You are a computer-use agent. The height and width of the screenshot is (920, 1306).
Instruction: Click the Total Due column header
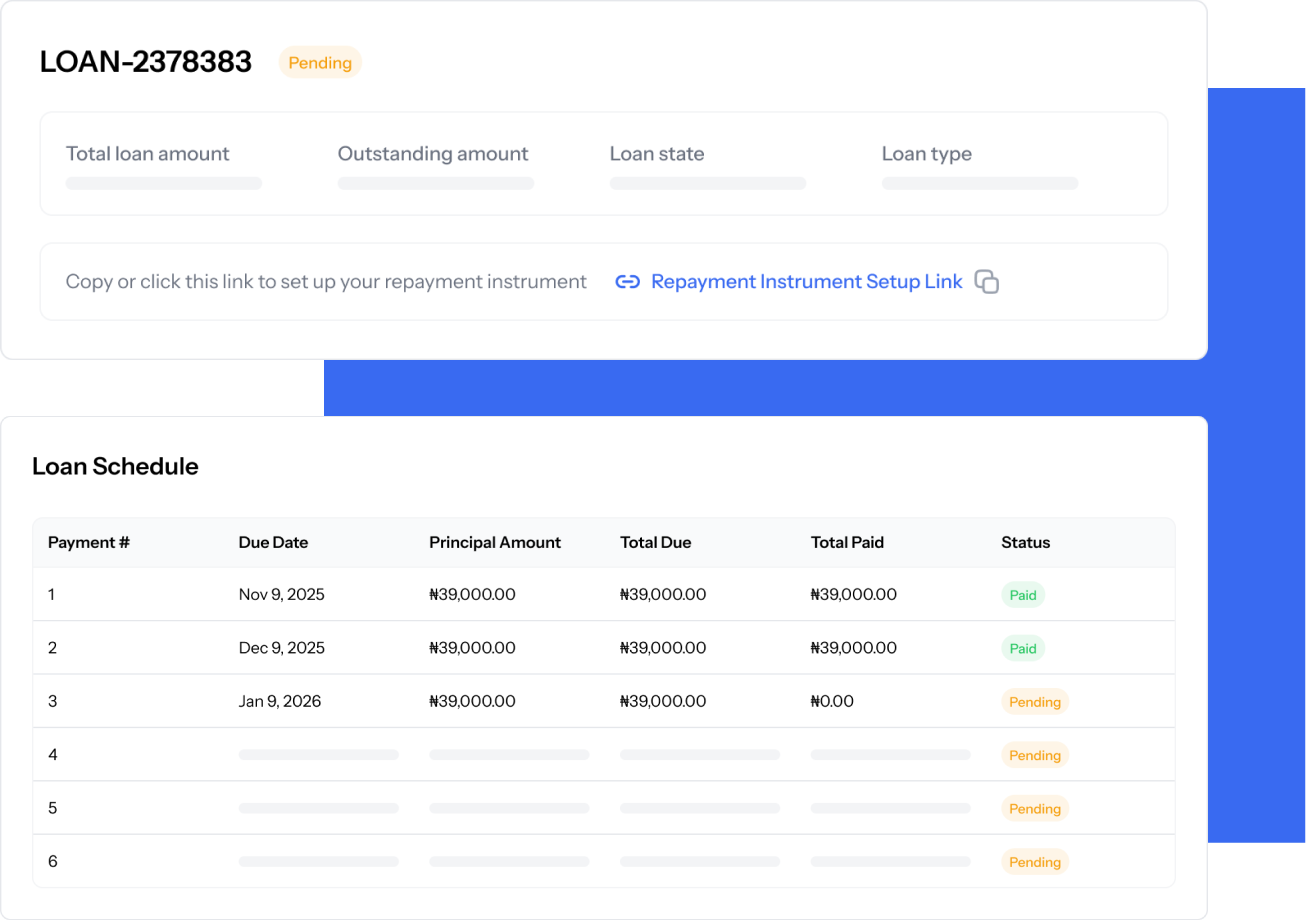(655, 542)
